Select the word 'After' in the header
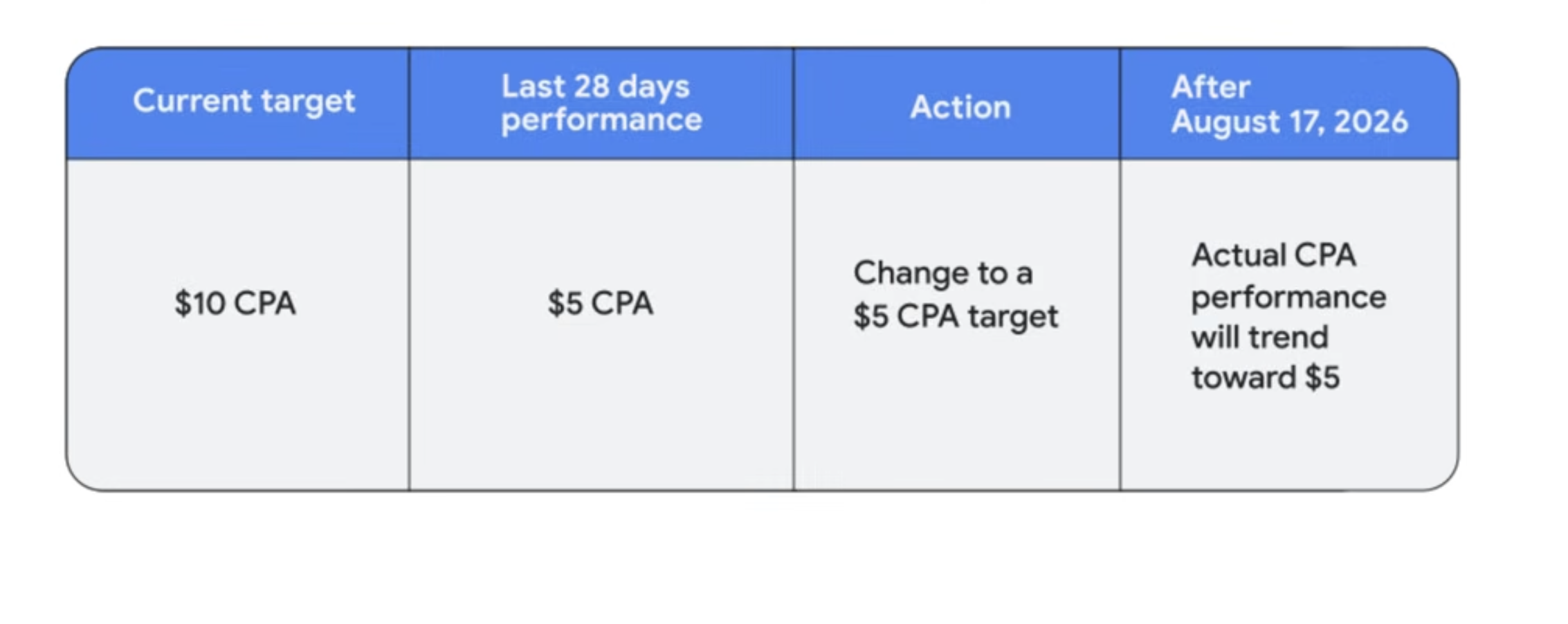Screen dimensions: 1568x624 (1210, 87)
